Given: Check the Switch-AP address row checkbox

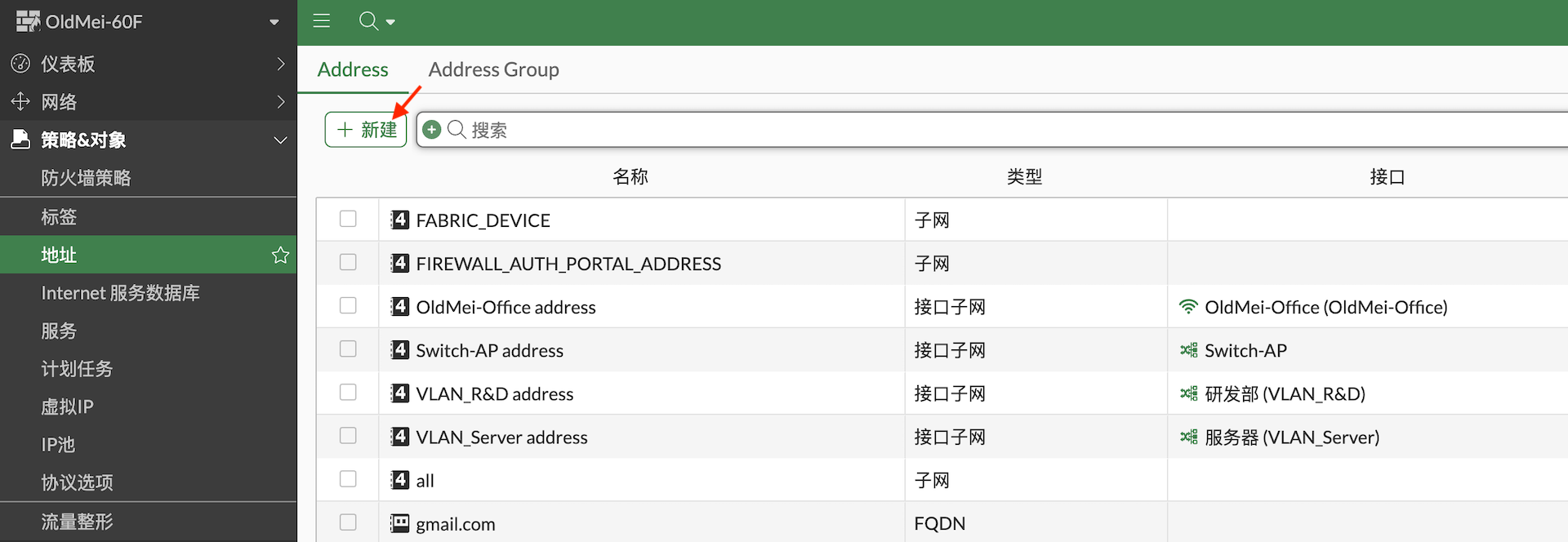Looking at the screenshot, I should pyautogui.click(x=348, y=349).
